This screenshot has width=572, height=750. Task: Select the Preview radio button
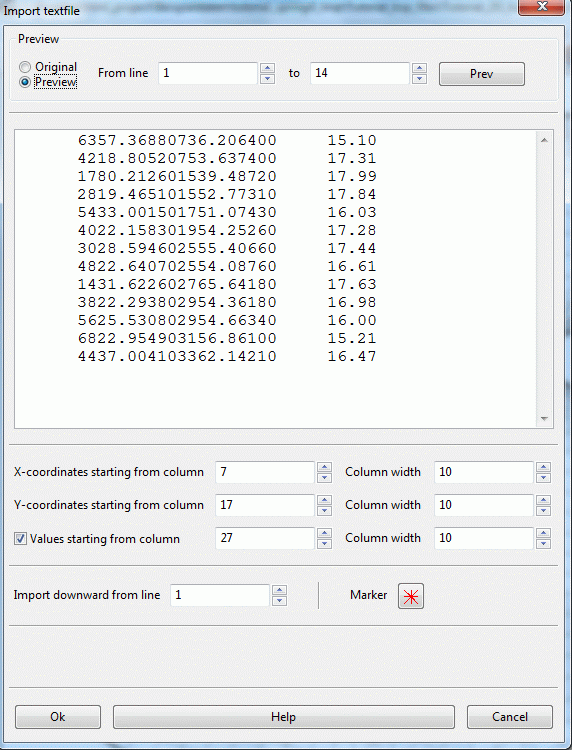tap(25, 82)
